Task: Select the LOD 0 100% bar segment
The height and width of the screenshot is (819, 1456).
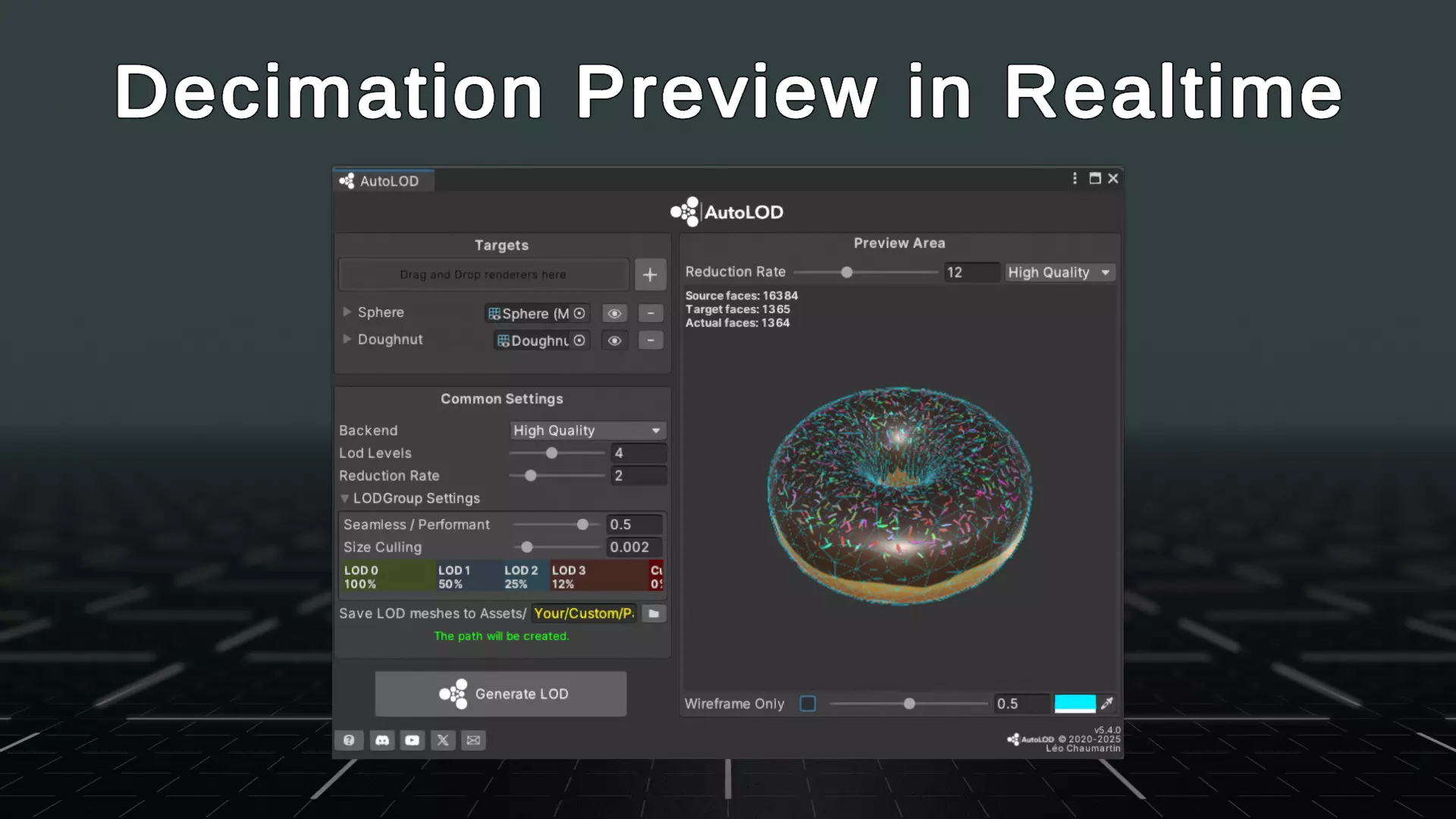Action: (x=388, y=577)
